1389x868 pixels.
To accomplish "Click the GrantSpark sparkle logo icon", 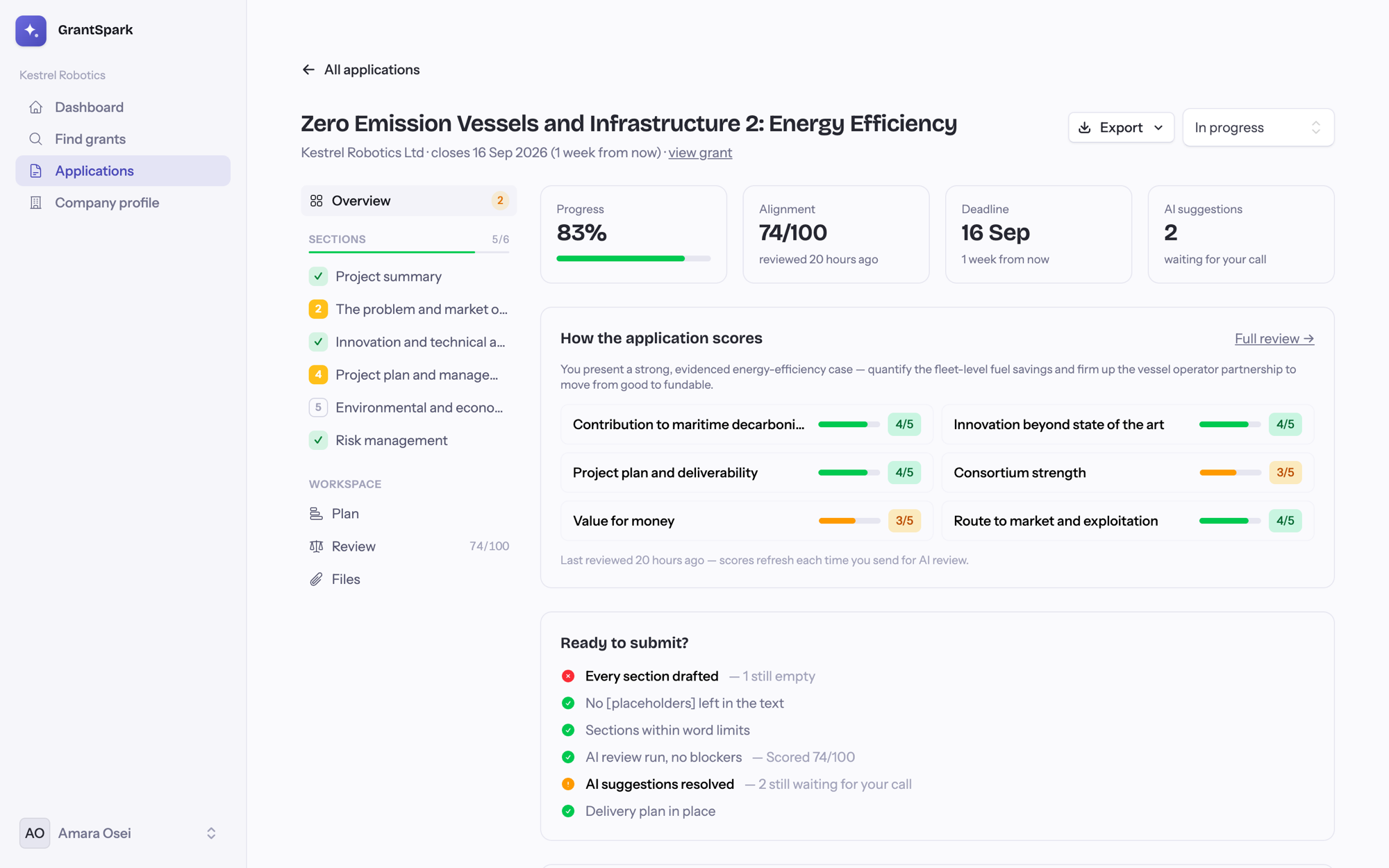I will click(x=31, y=31).
